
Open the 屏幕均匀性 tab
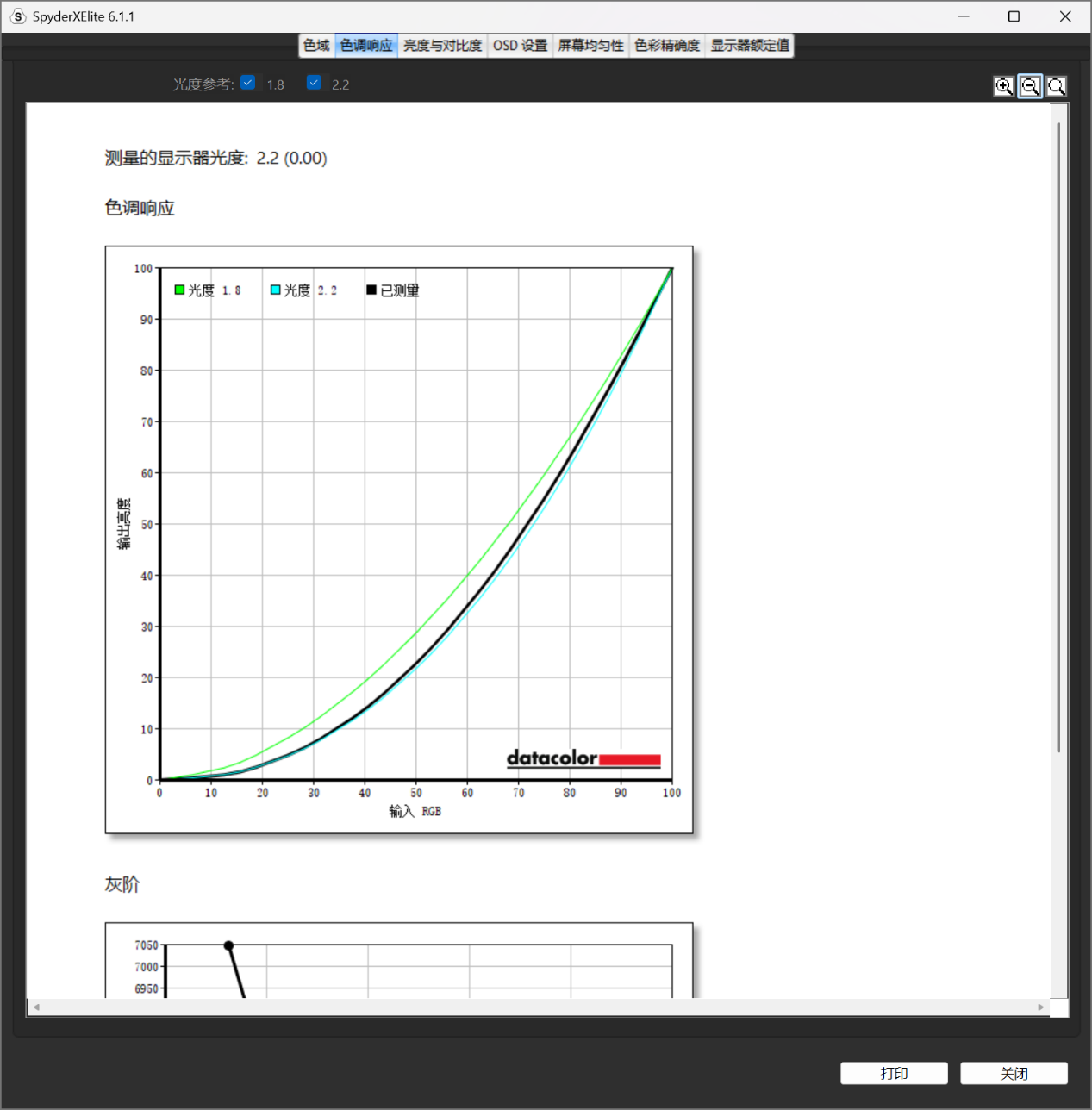click(590, 46)
